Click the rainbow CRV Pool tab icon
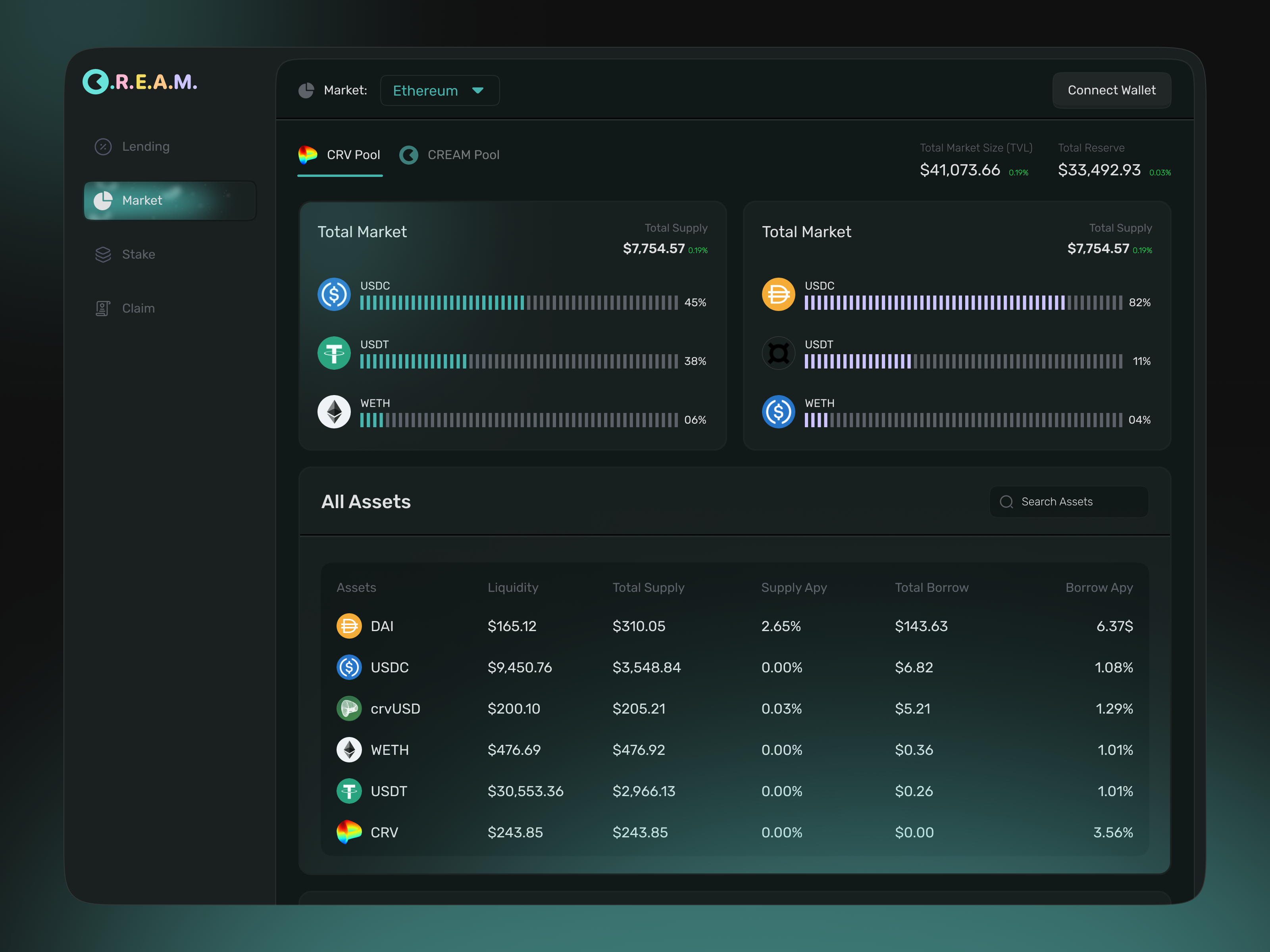Image resolution: width=1270 pixels, height=952 pixels. point(308,155)
